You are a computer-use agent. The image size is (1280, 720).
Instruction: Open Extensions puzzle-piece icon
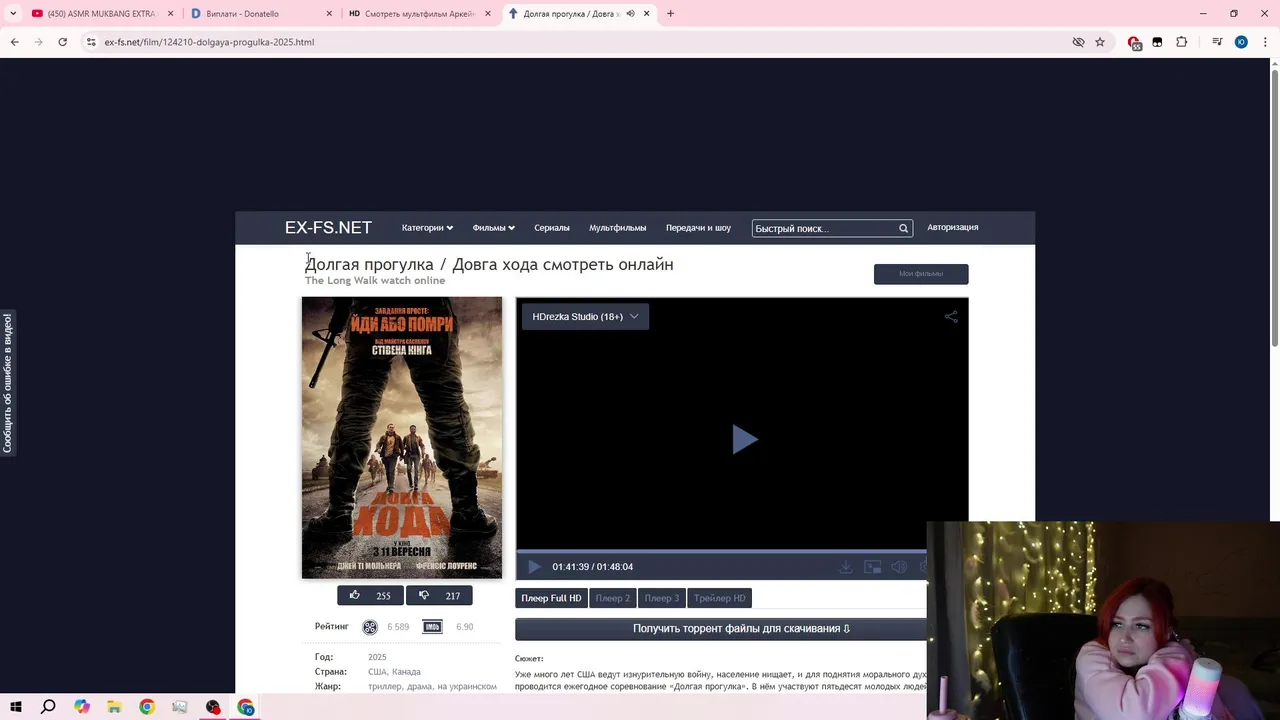pos(1181,42)
